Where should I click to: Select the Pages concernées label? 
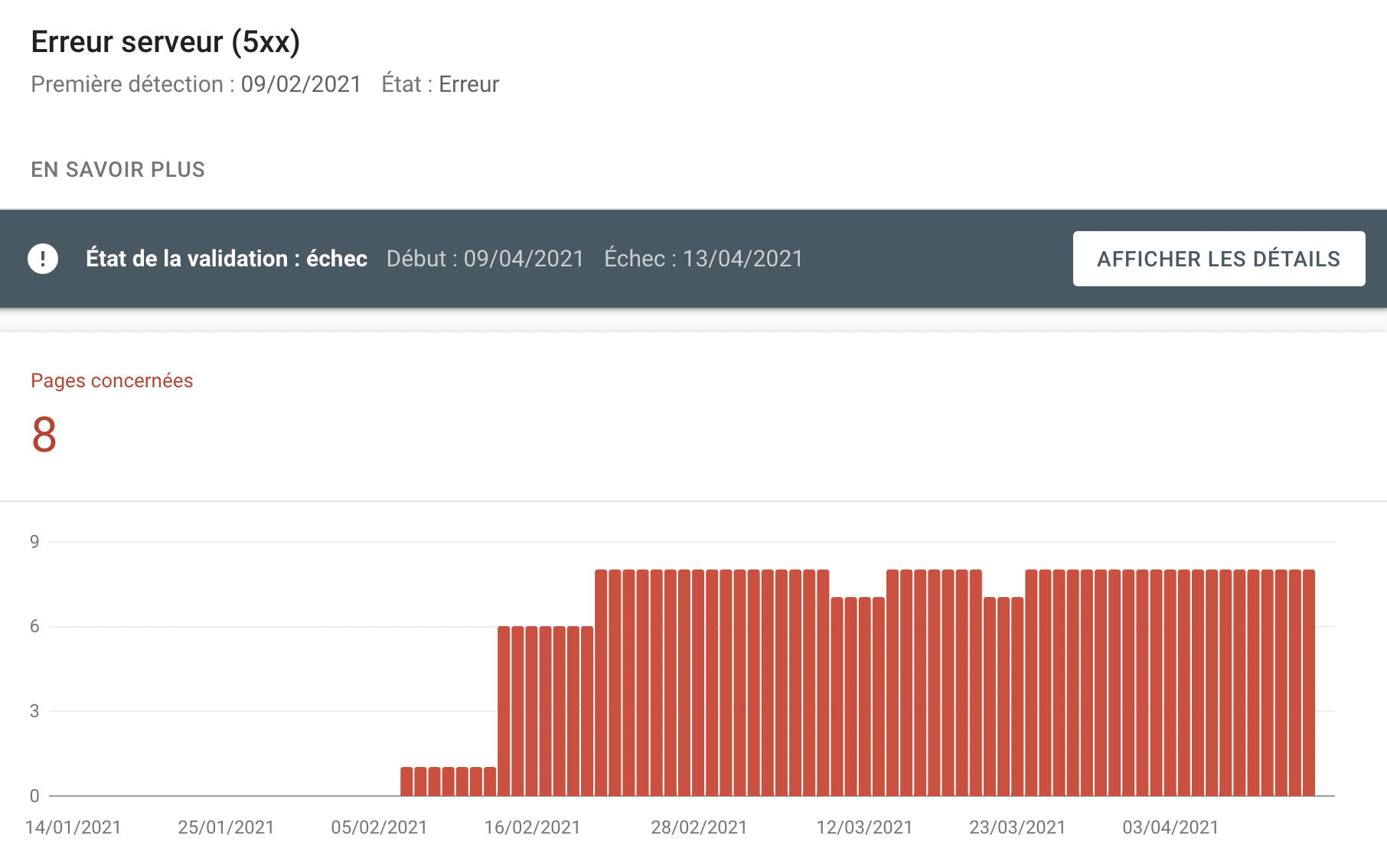(112, 380)
